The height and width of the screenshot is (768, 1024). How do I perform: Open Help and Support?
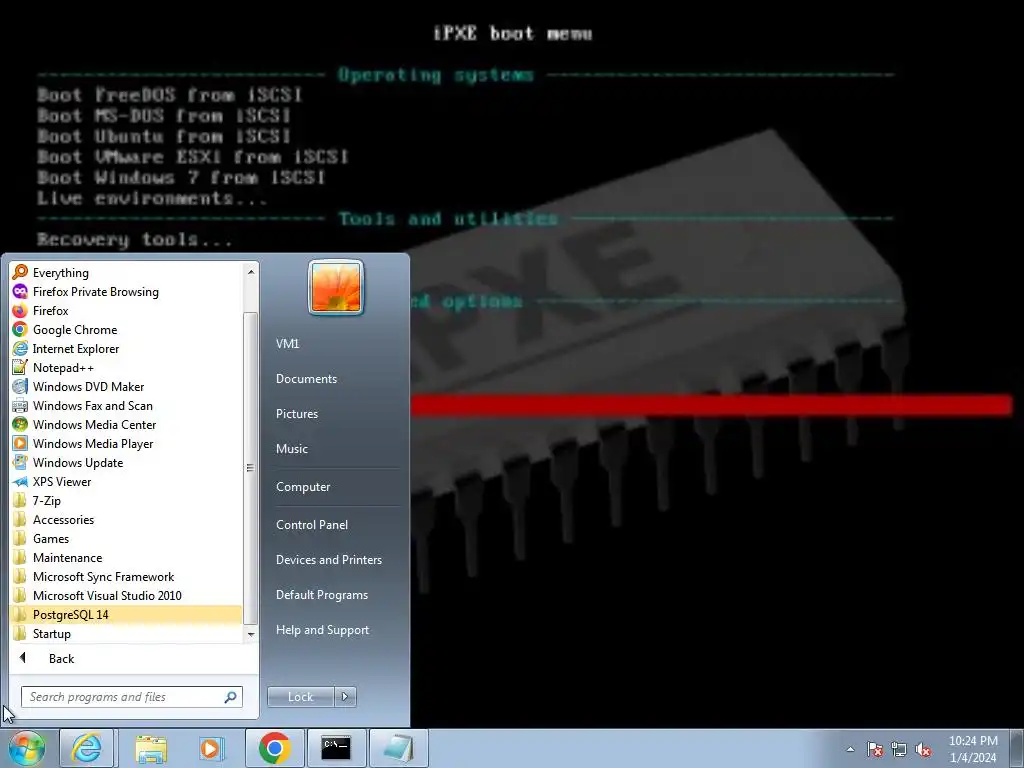pos(322,630)
